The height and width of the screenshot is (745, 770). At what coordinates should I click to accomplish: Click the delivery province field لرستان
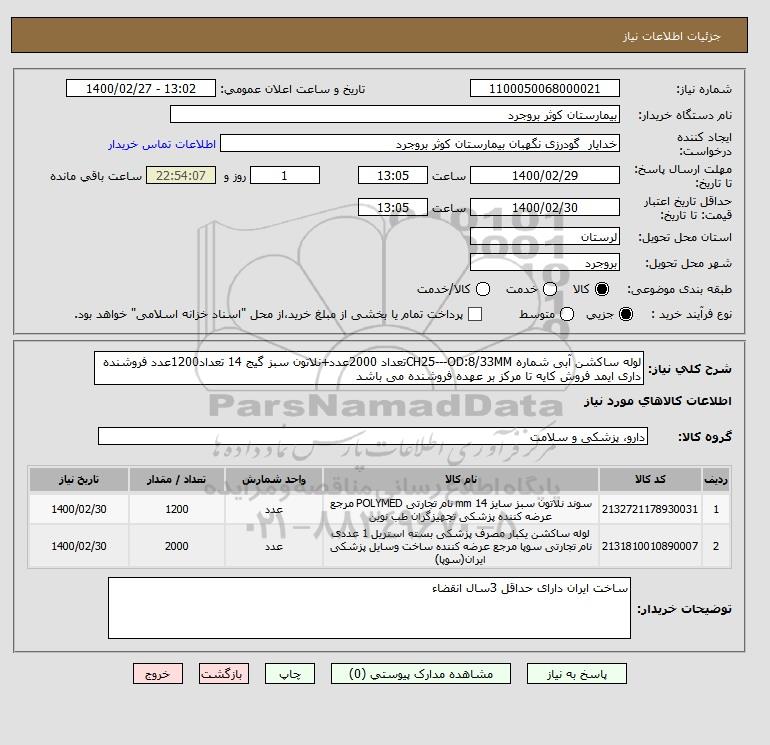click(x=545, y=237)
